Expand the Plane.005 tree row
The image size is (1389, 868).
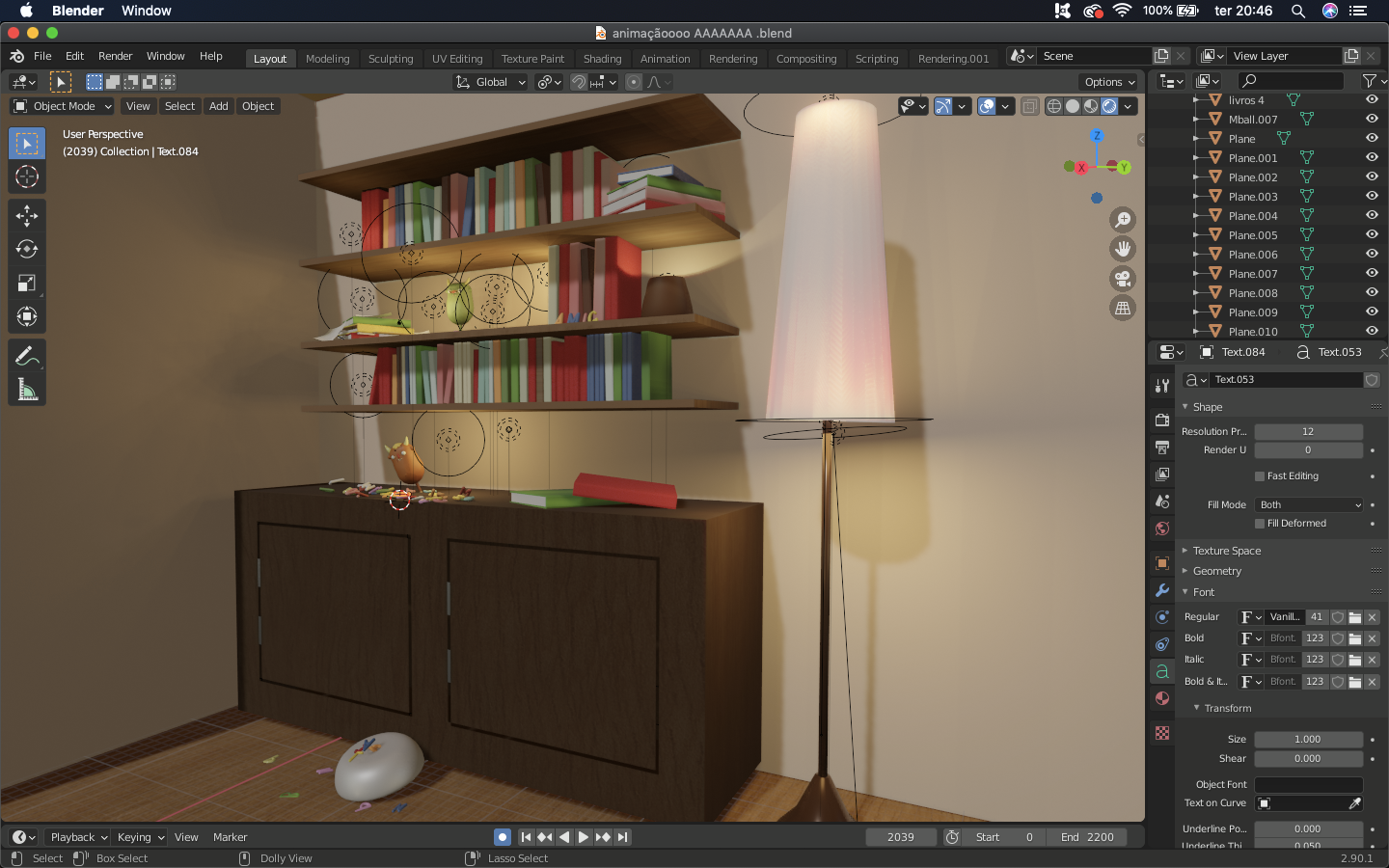coord(1196,234)
